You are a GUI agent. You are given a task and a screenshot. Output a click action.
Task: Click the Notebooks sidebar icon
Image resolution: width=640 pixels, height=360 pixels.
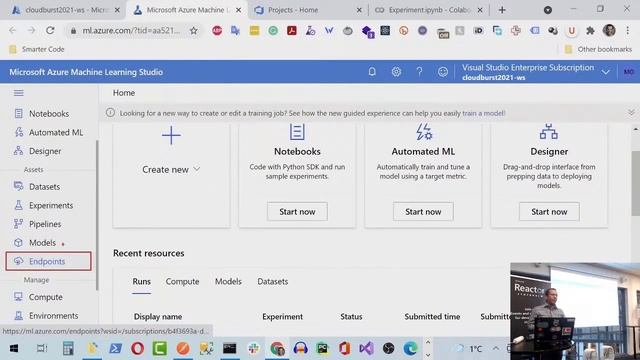pyautogui.click(x=18, y=113)
